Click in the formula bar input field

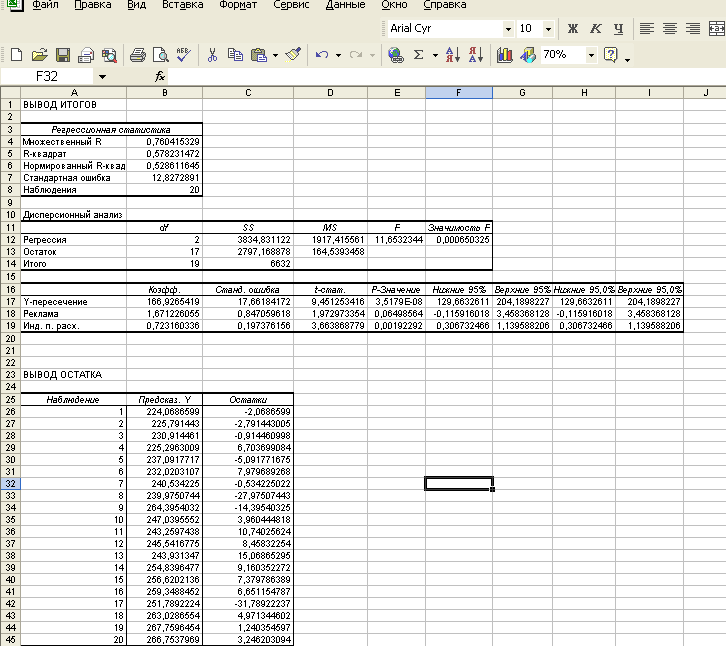pos(446,76)
